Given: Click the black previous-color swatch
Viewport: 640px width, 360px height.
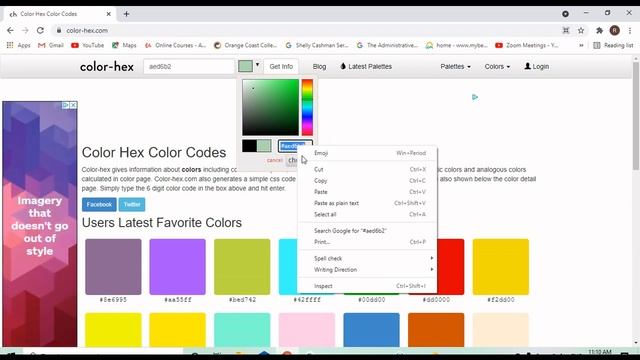Looking at the screenshot, I should click(x=249, y=146).
